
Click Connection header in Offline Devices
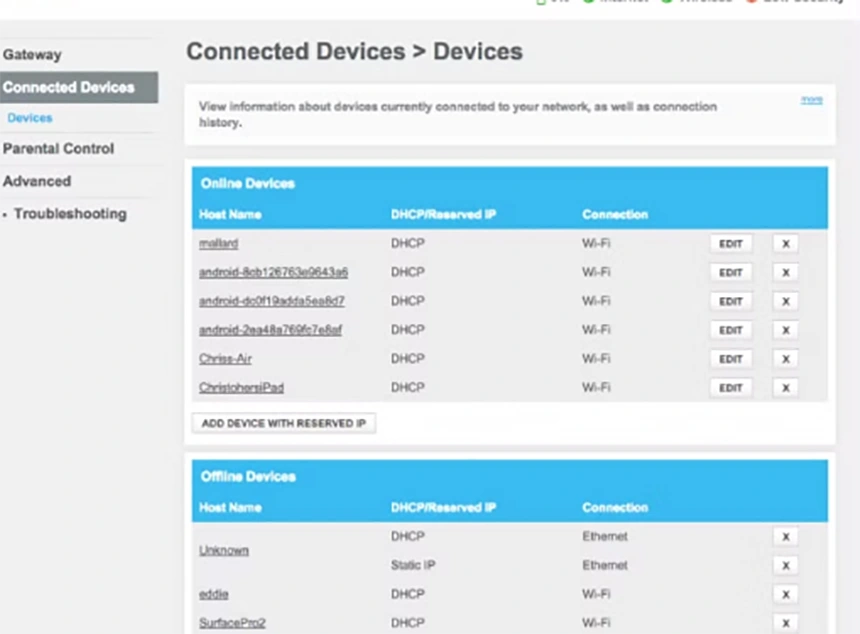pyautogui.click(x=615, y=507)
